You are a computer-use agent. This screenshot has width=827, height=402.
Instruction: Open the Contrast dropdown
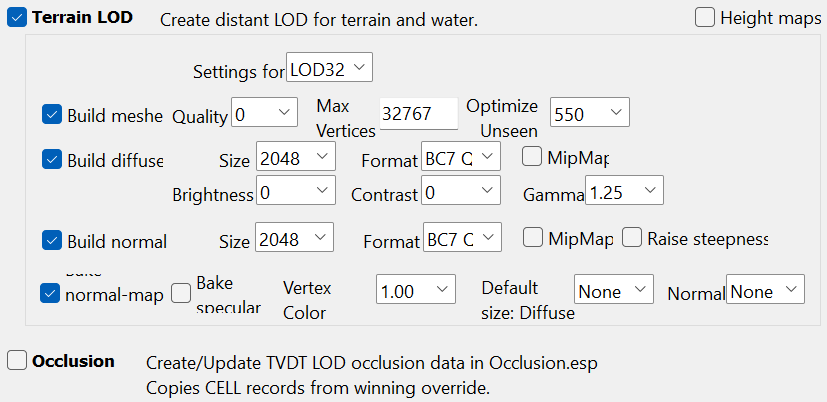(x=461, y=190)
